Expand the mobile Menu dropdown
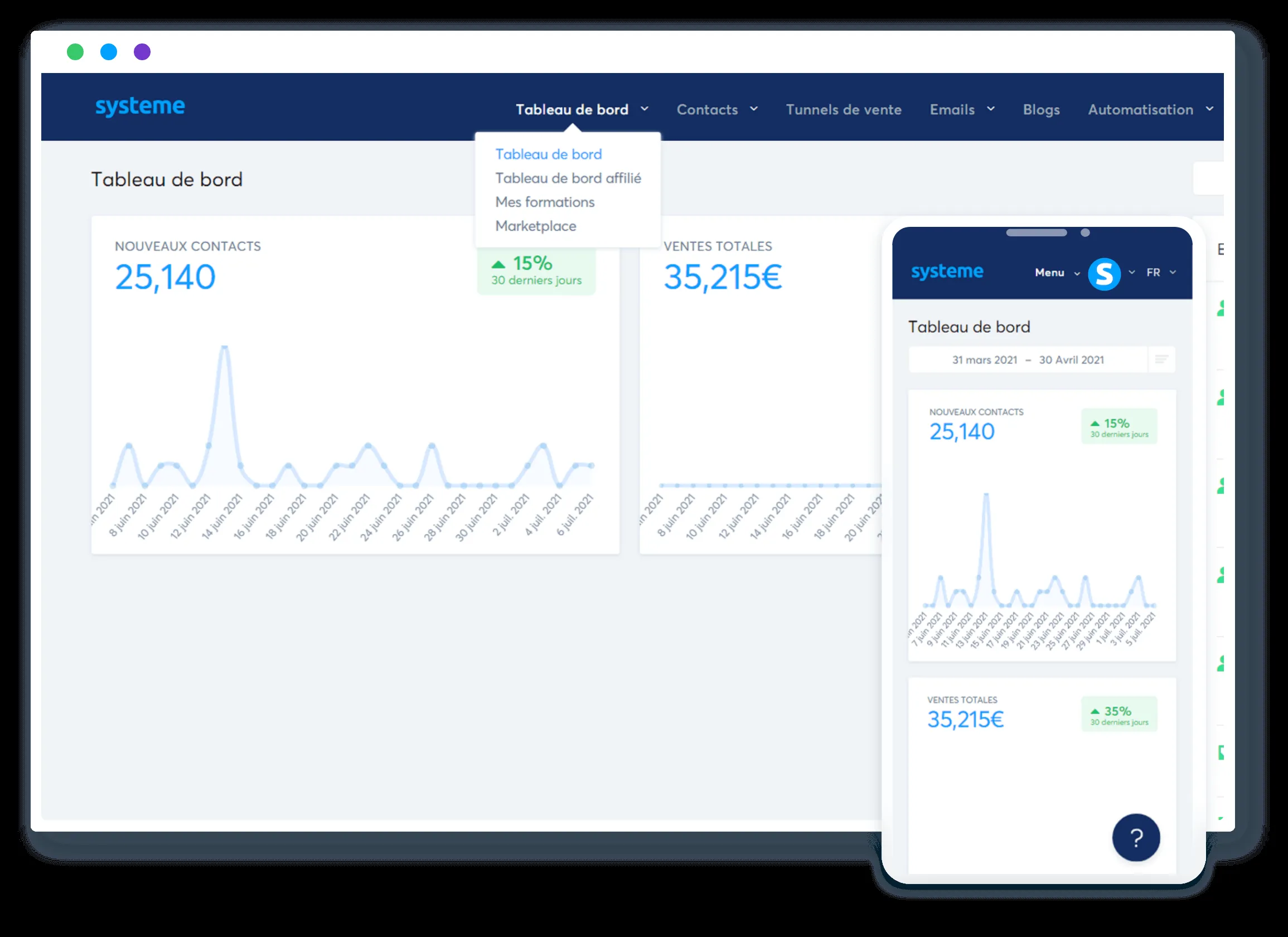 pos(1056,273)
